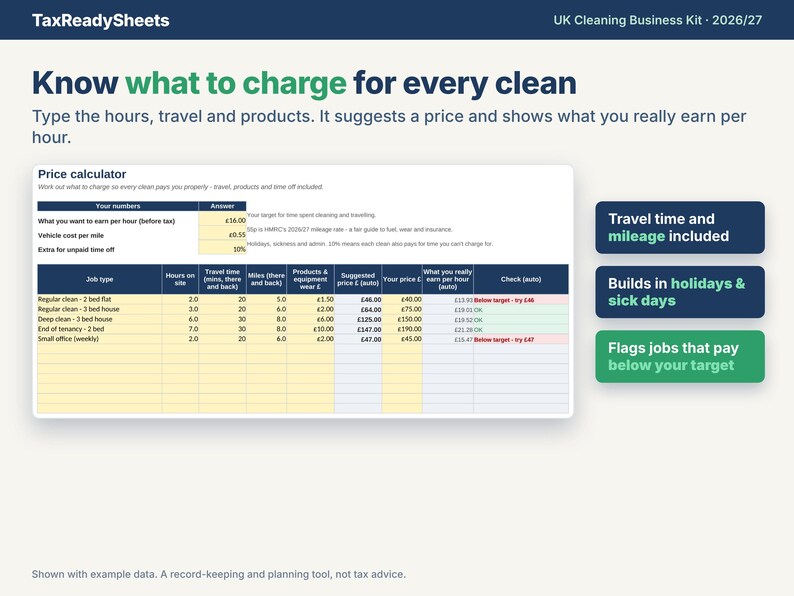Click the 'Your numbers' header cell
794x596 pixels.
[x=117, y=206]
